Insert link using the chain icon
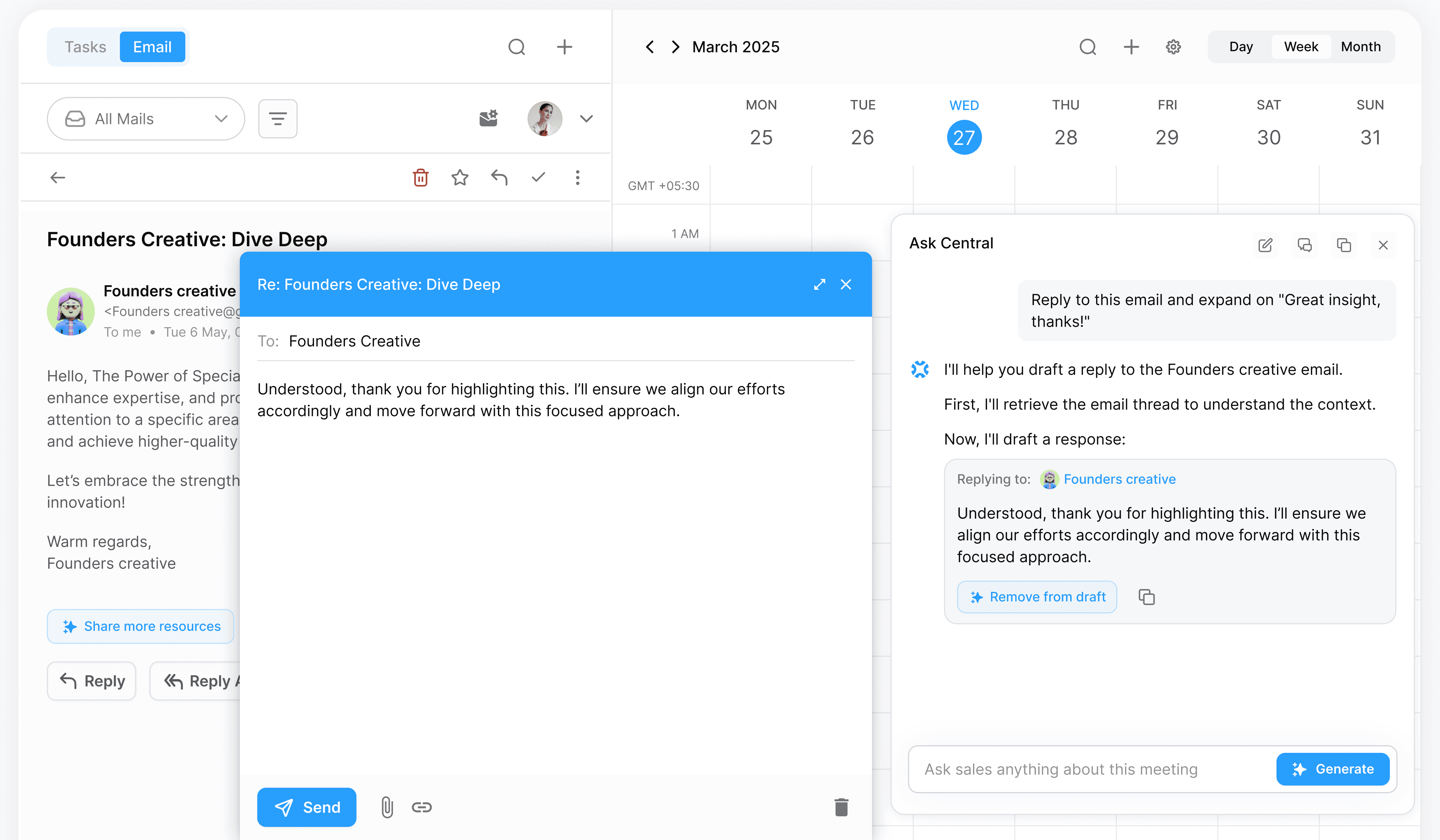This screenshot has height=840, width=1440. (421, 807)
